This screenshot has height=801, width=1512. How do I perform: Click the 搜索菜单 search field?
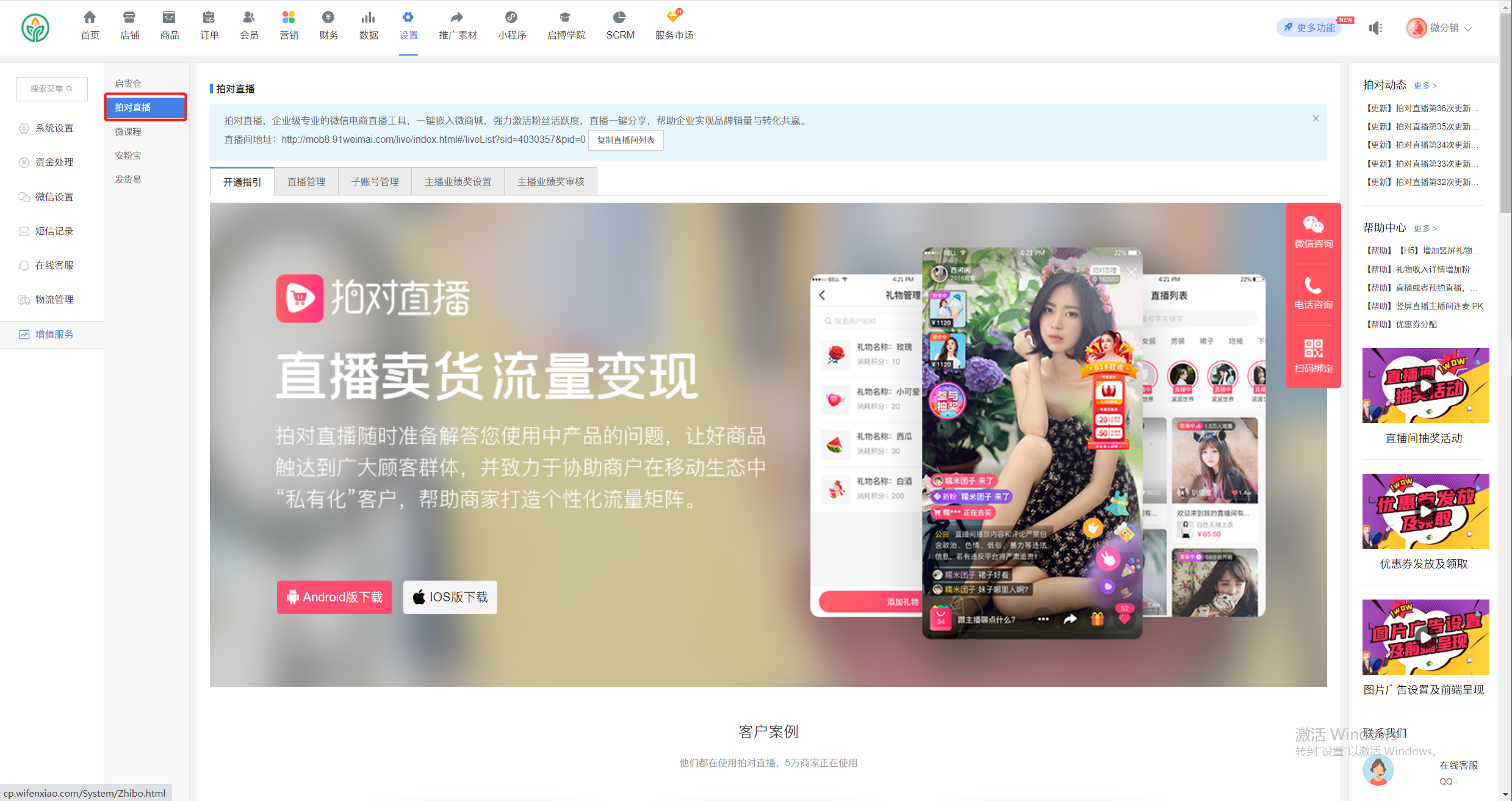point(52,89)
